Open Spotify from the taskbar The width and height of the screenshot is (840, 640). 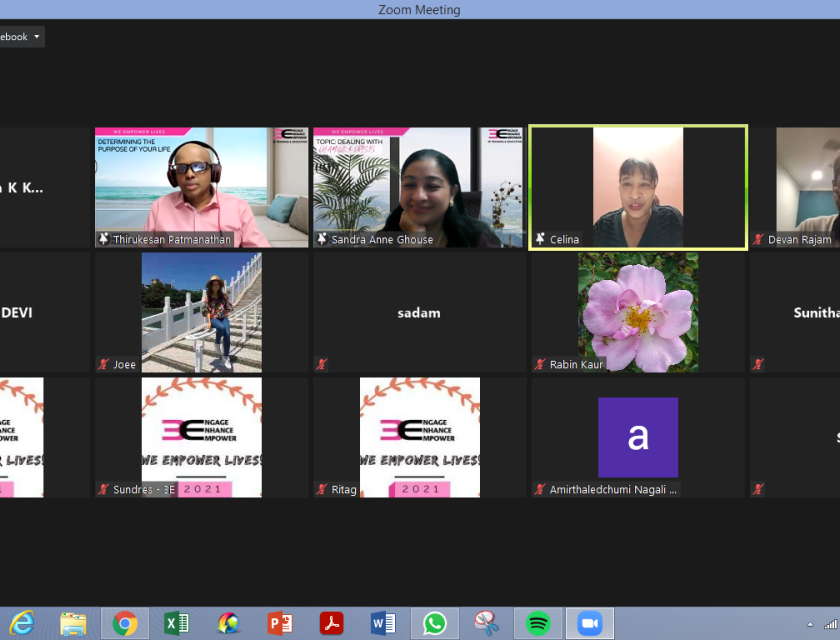click(538, 623)
